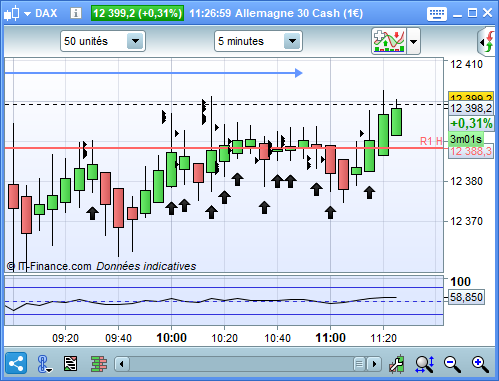
Task: Click the 10:20 time axis label
Action: (224, 338)
